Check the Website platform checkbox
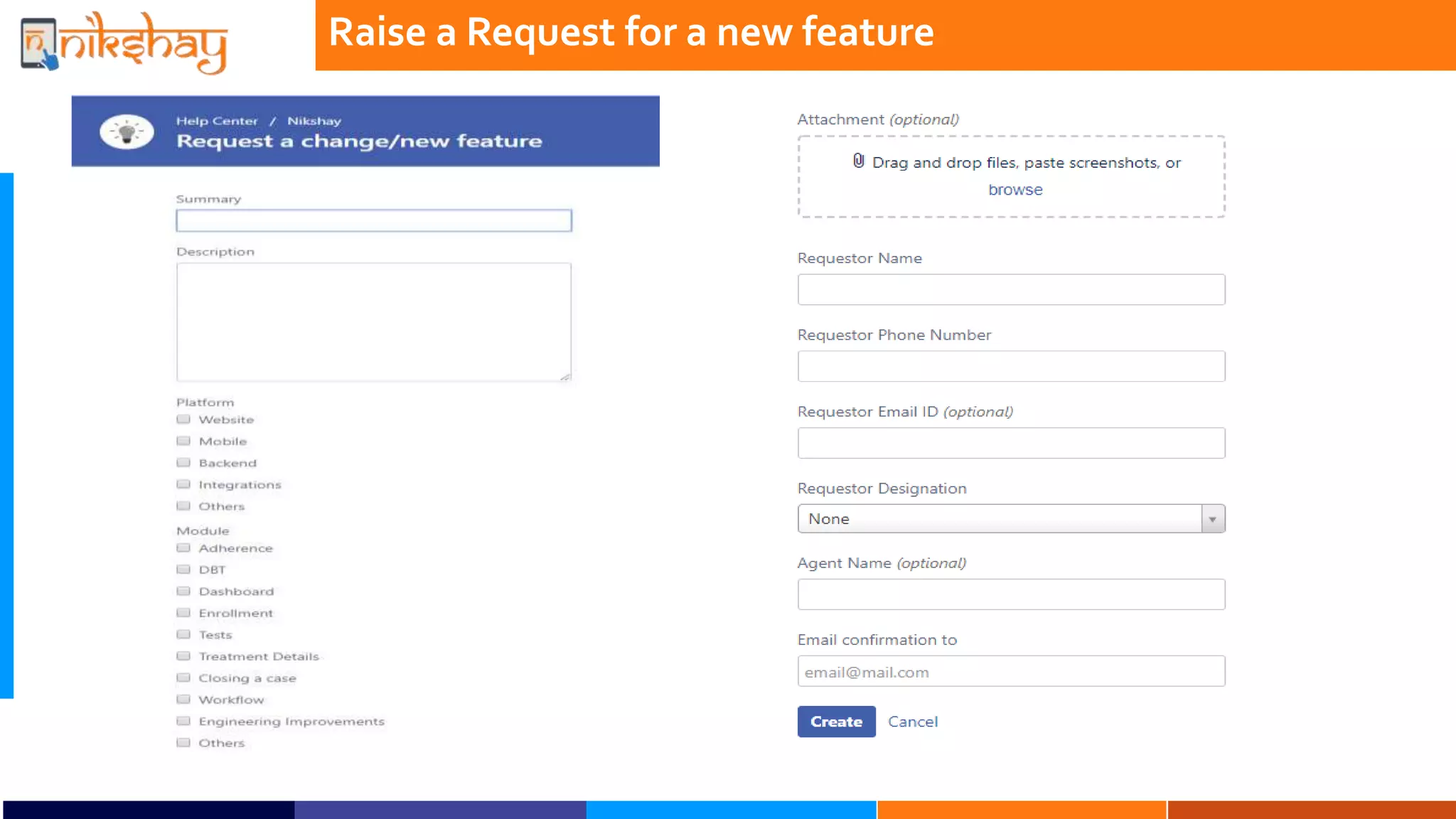The image size is (1456, 819). [x=183, y=419]
